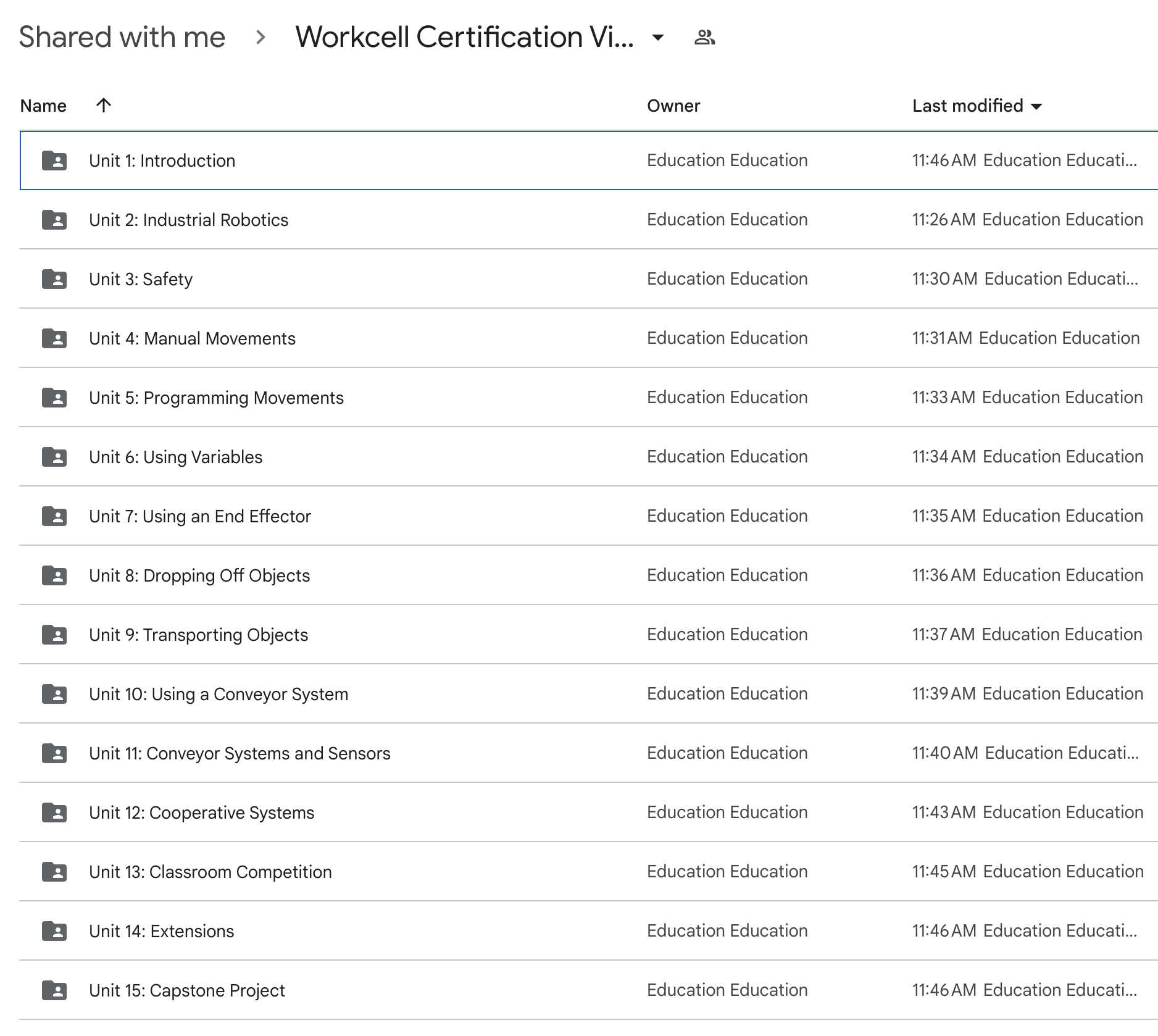Image resolution: width=1158 pixels, height=1036 pixels.
Task: Click the folder icon for Unit 10
Action: pos(54,693)
